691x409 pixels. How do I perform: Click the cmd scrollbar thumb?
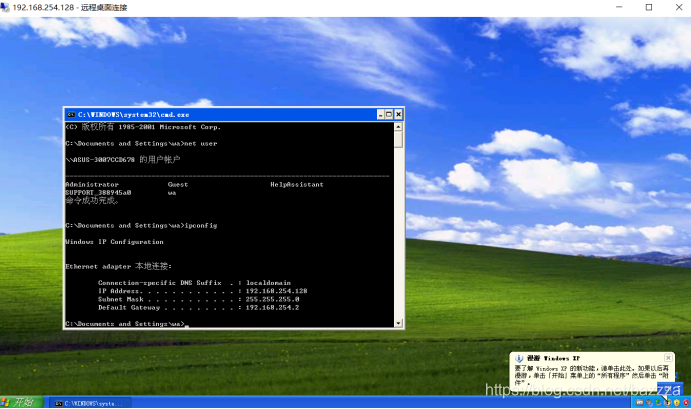coord(398,139)
